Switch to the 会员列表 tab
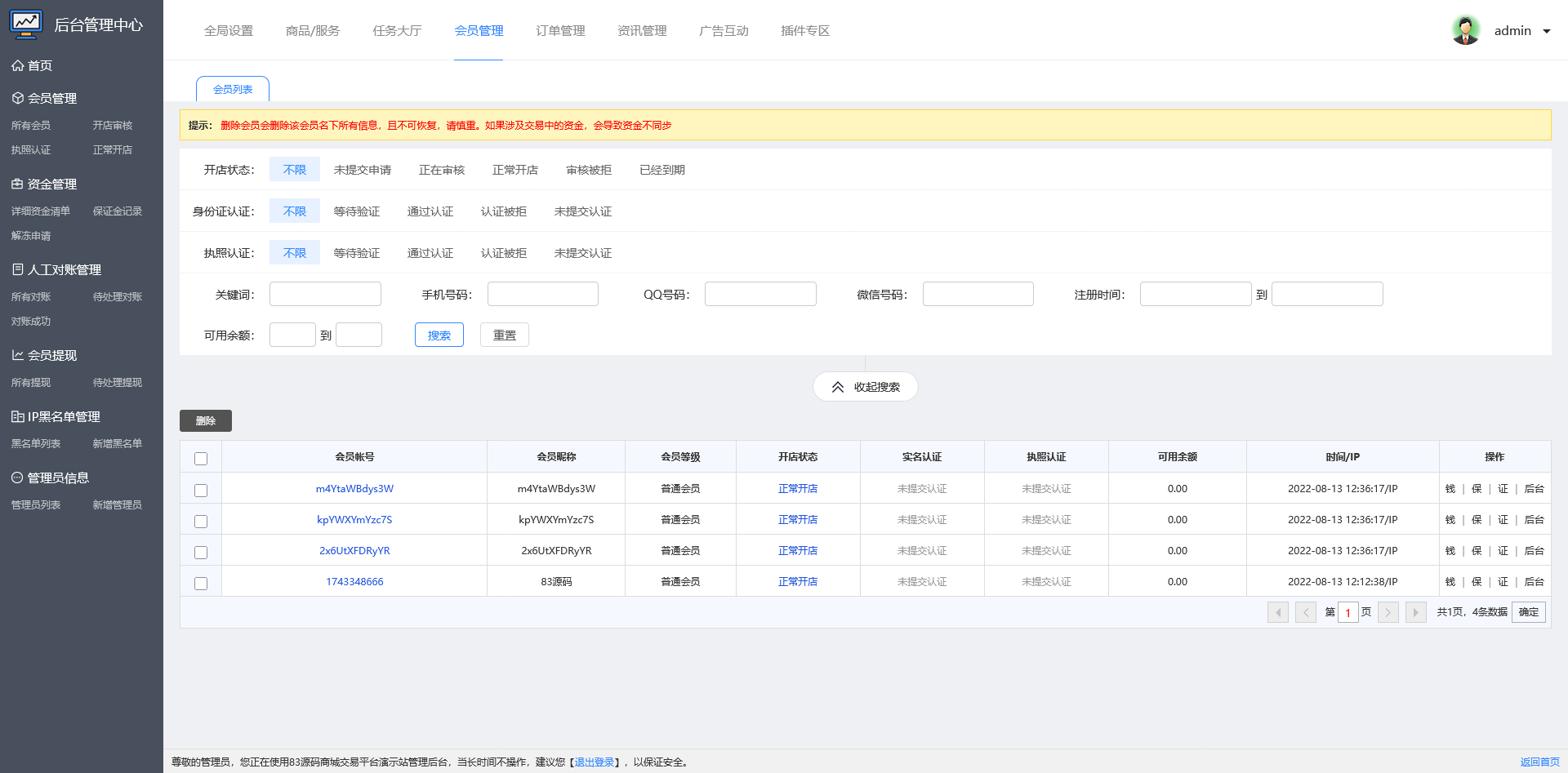This screenshot has width=1568, height=773. click(233, 89)
